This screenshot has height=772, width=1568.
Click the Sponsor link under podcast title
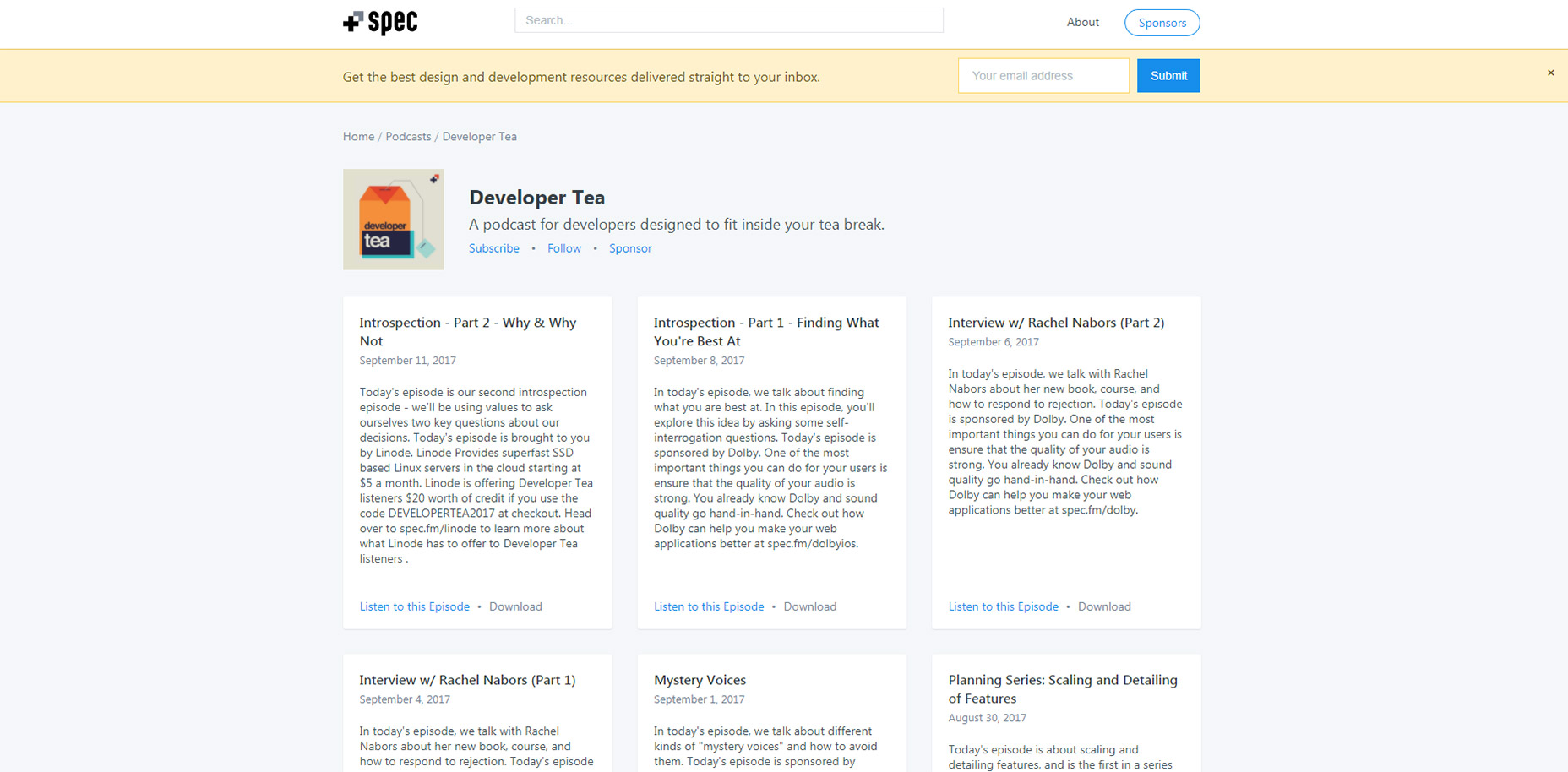tap(630, 248)
